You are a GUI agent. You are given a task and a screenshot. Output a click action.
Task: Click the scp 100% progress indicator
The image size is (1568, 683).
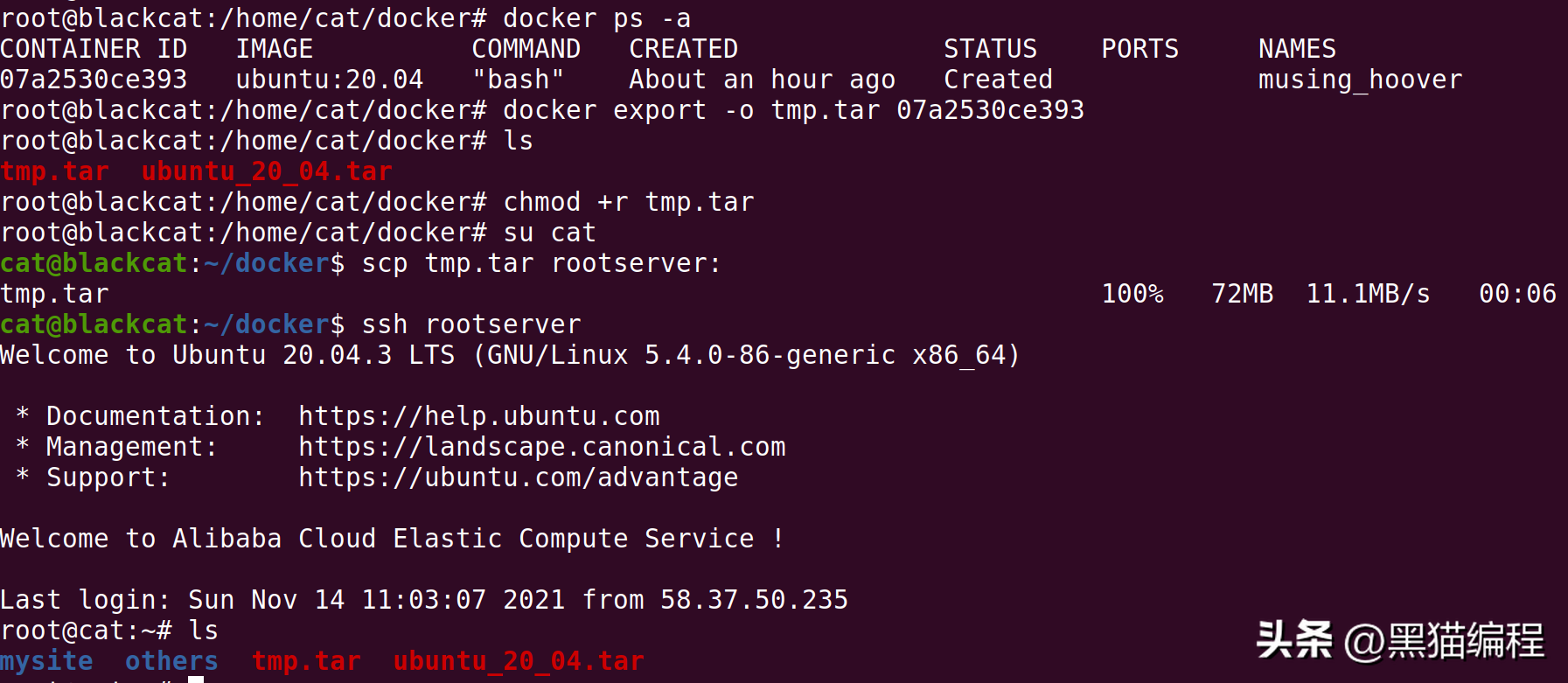[1132, 294]
